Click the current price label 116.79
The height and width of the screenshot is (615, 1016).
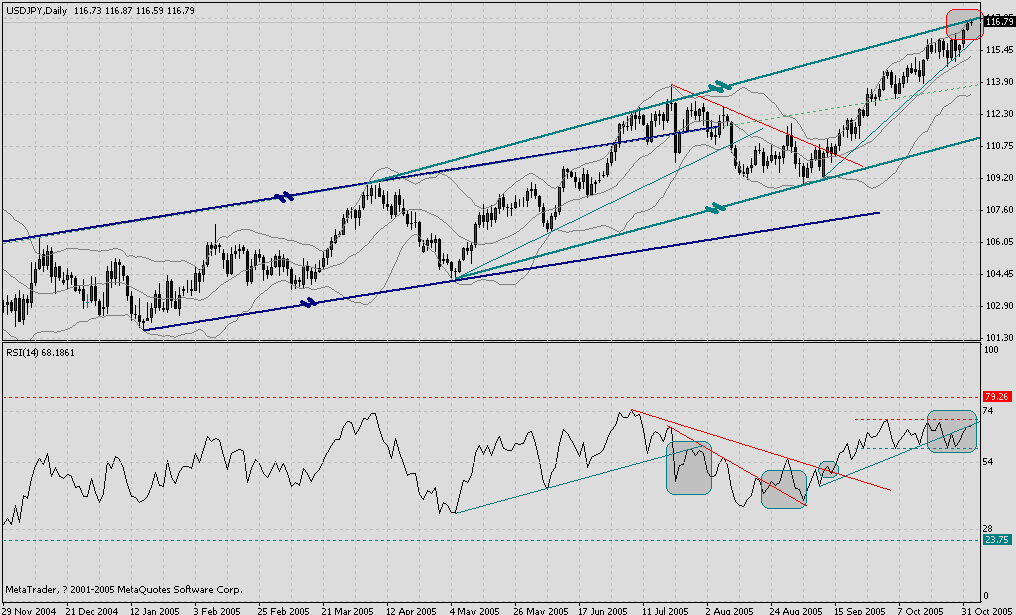tap(997, 20)
